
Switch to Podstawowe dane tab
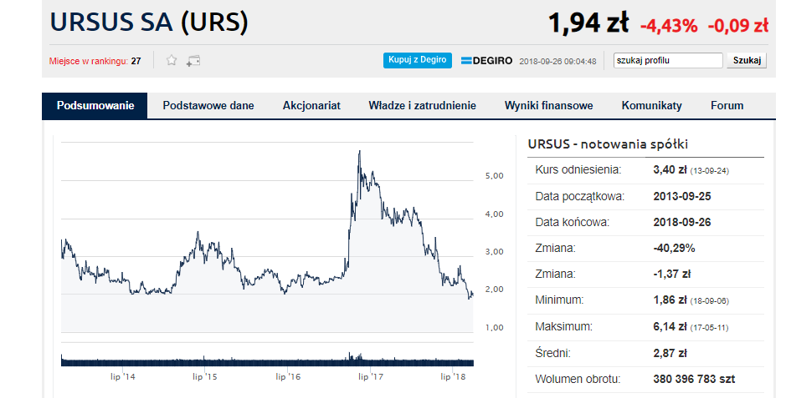click(x=208, y=106)
